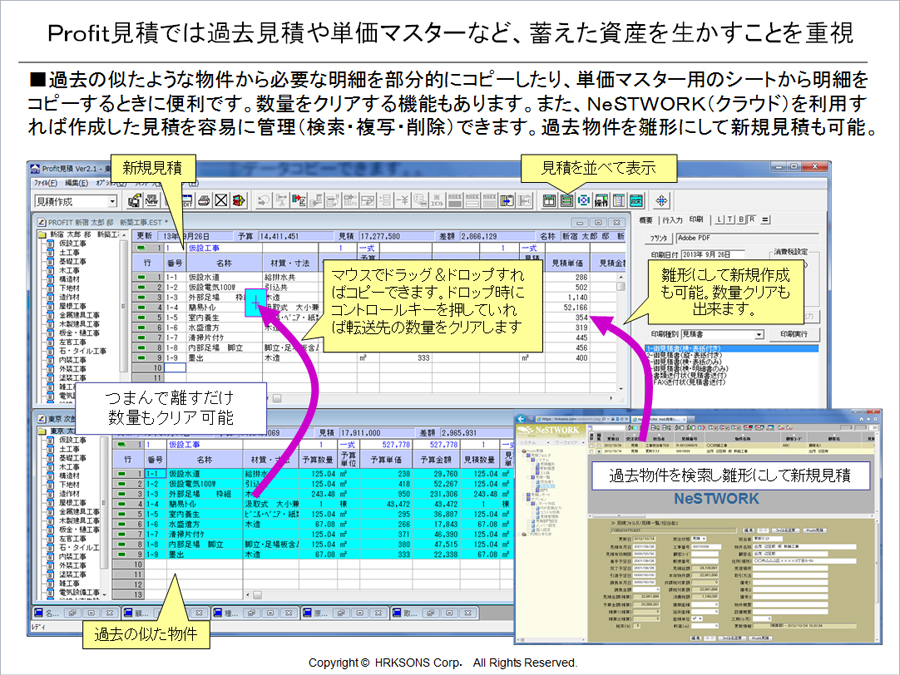Switch to the 概要 tab
The width and height of the screenshot is (900, 675).
pyautogui.click(x=646, y=220)
